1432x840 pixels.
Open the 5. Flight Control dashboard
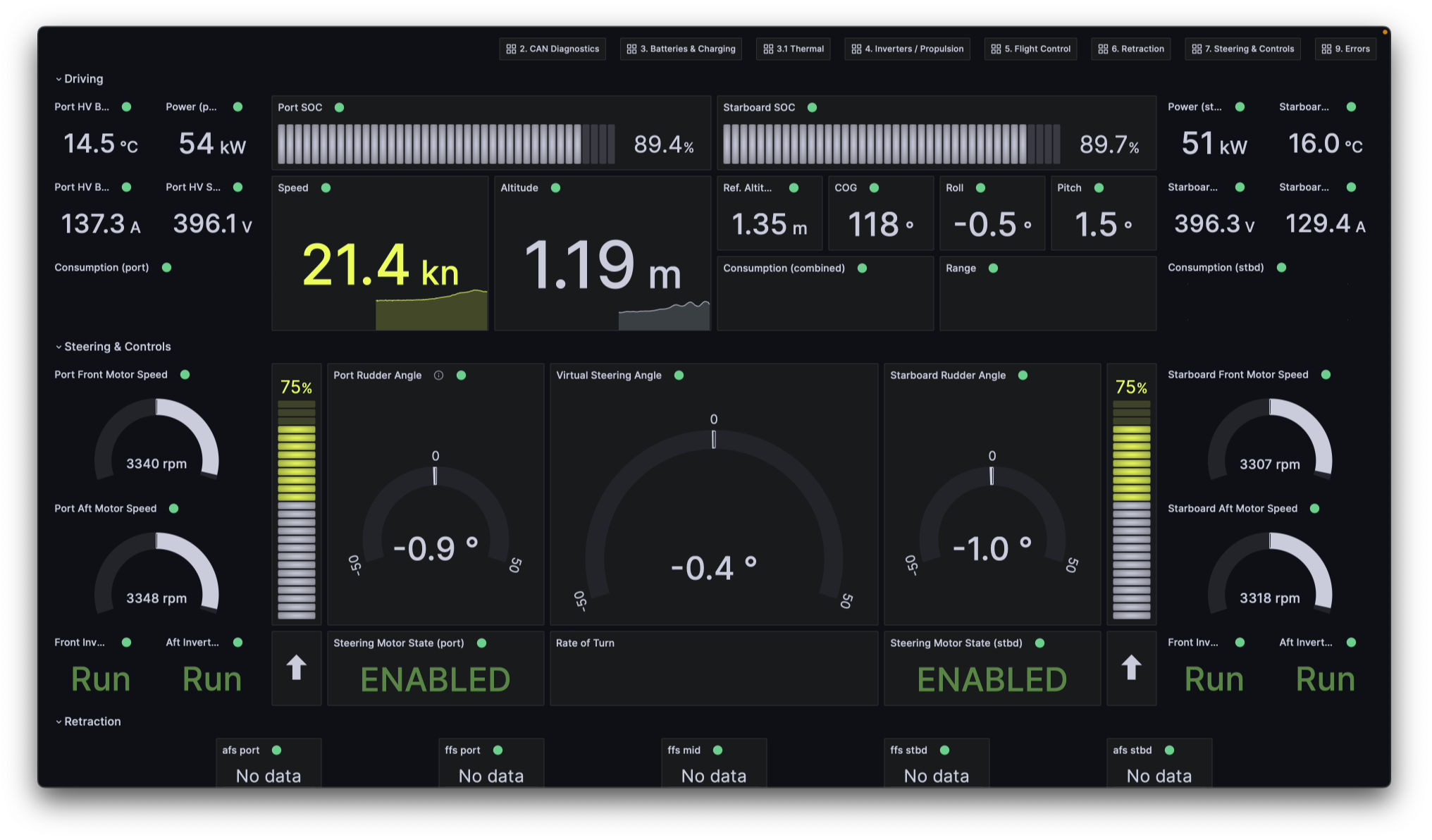coord(1030,49)
